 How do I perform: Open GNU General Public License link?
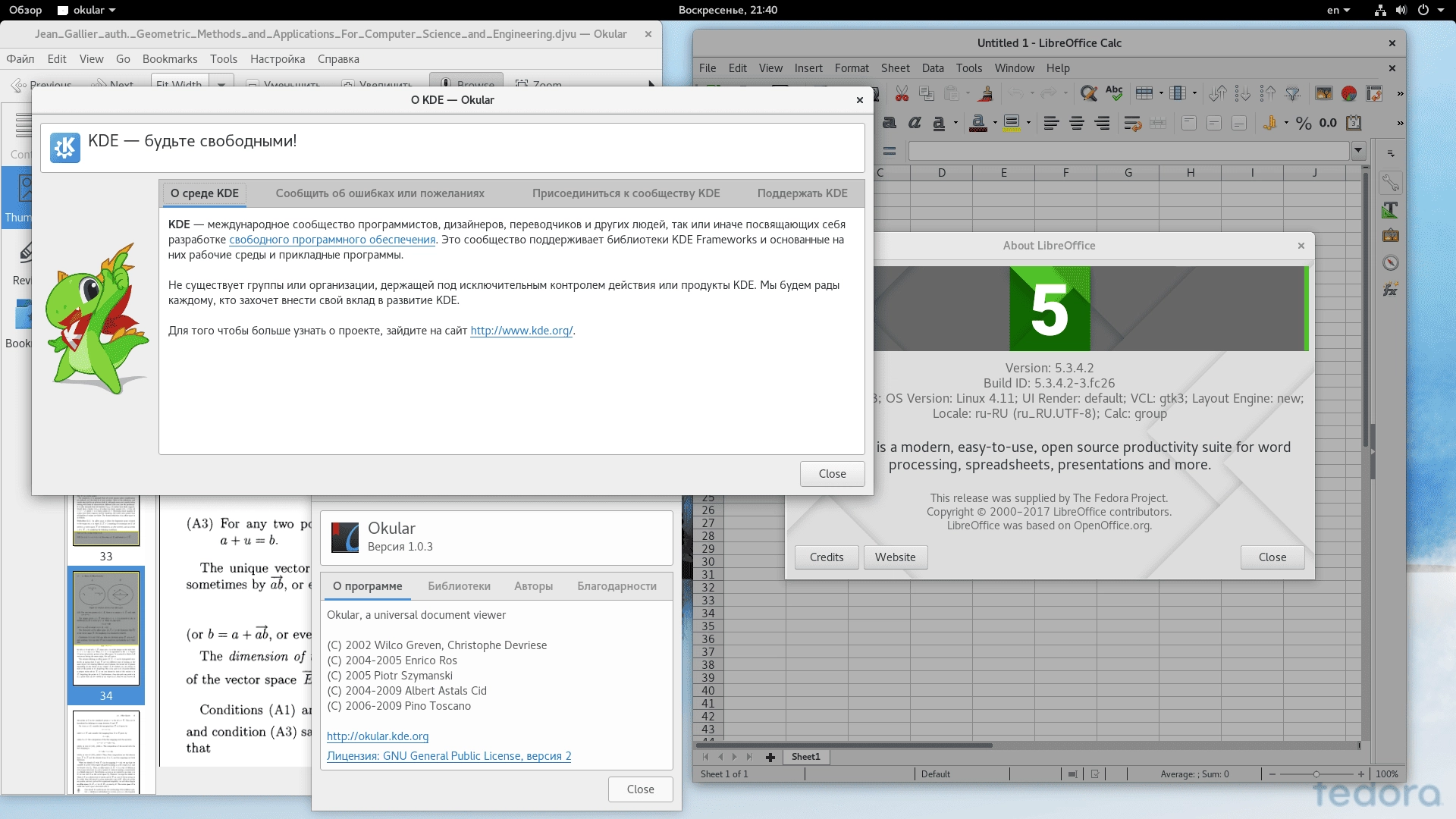(449, 756)
